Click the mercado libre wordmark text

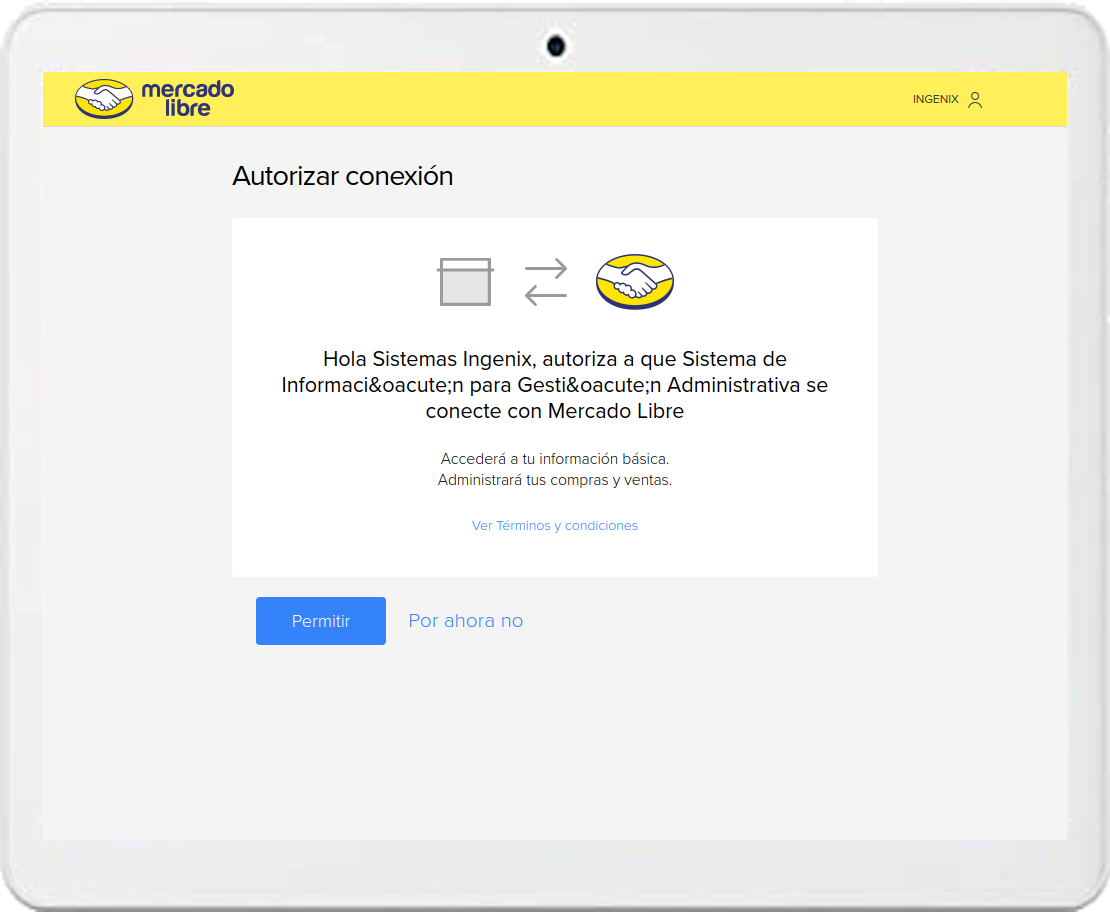click(188, 99)
